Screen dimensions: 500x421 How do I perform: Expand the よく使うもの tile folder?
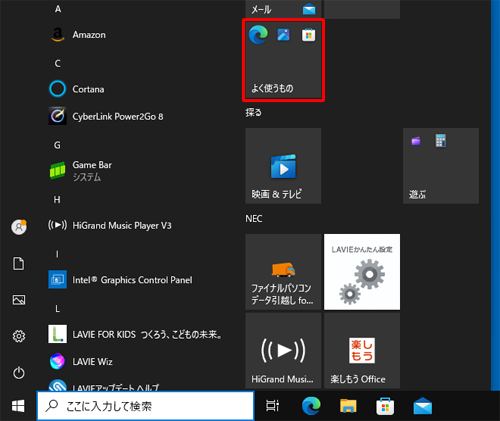click(x=283, y=60)
